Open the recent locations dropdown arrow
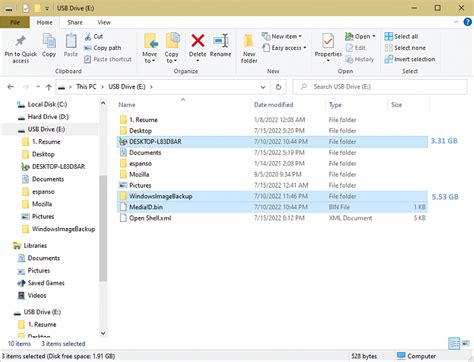 [x=38, y=87]
